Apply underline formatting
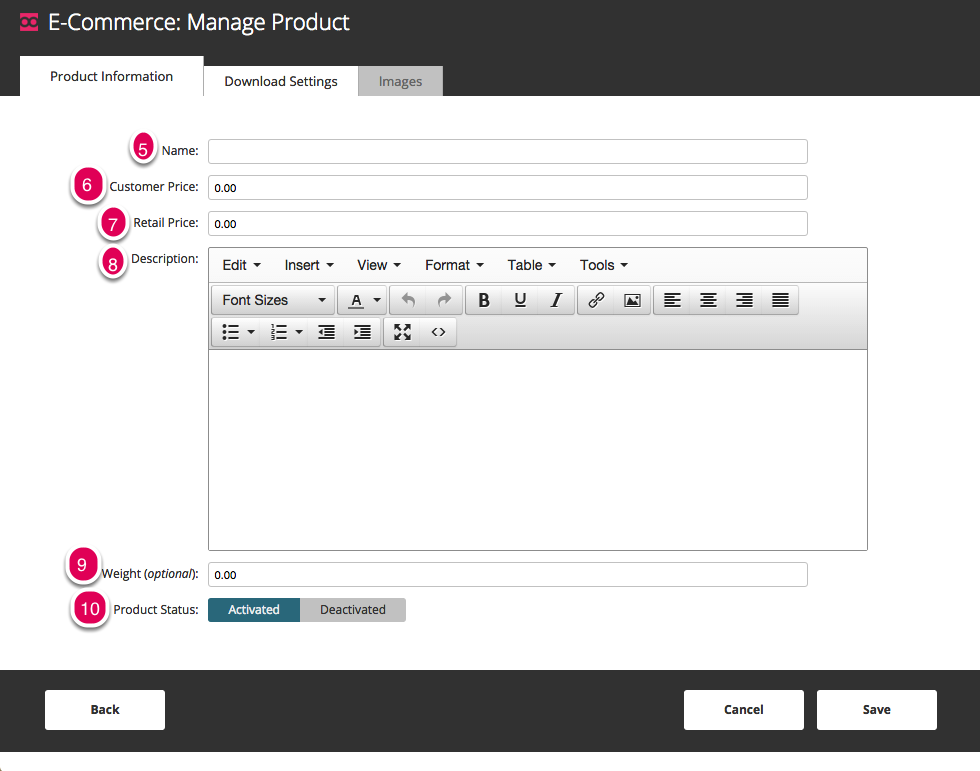This screenshot has height=771, width=980. pos(520,301)
